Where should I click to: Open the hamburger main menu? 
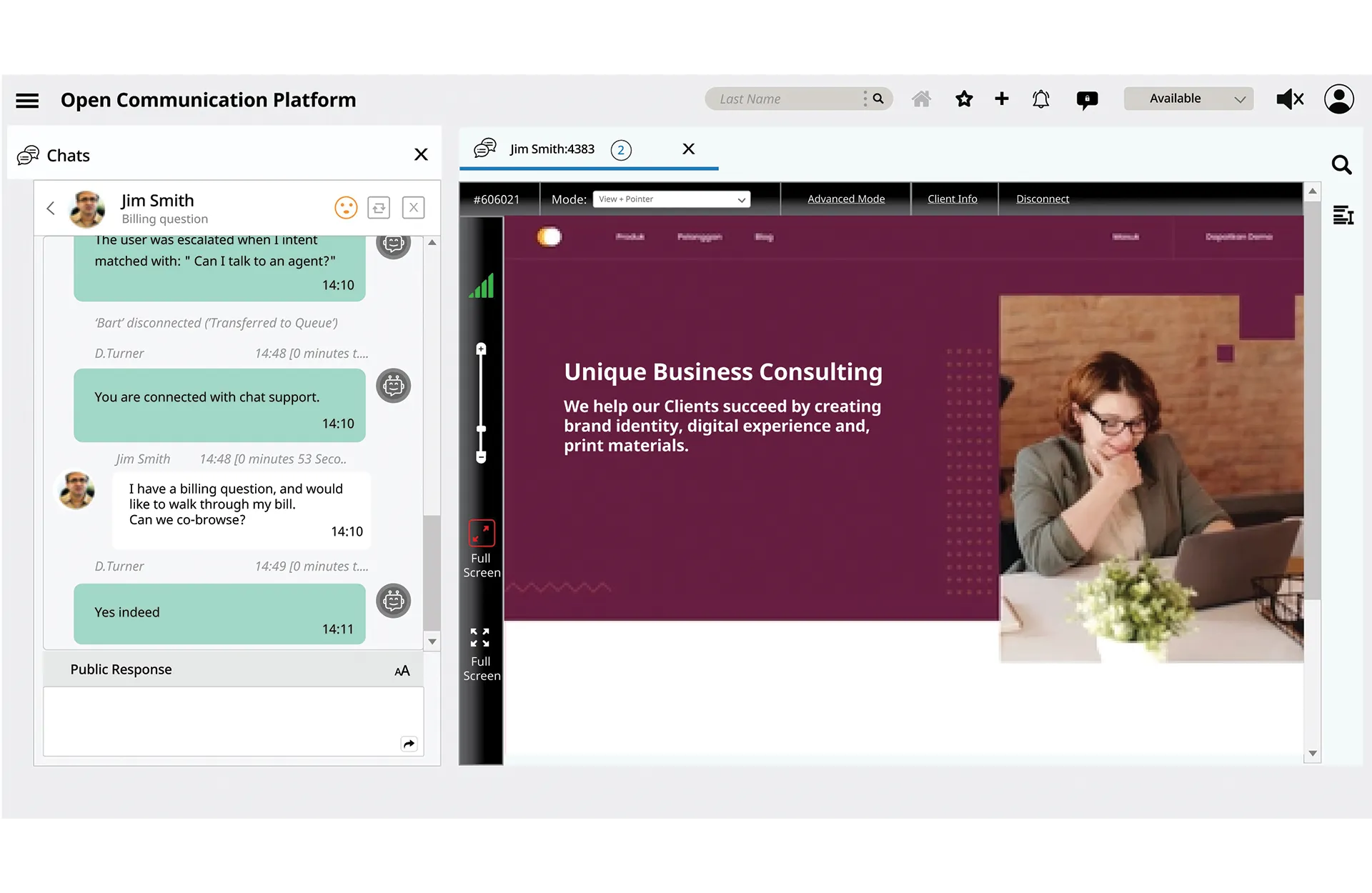[27, 101]
